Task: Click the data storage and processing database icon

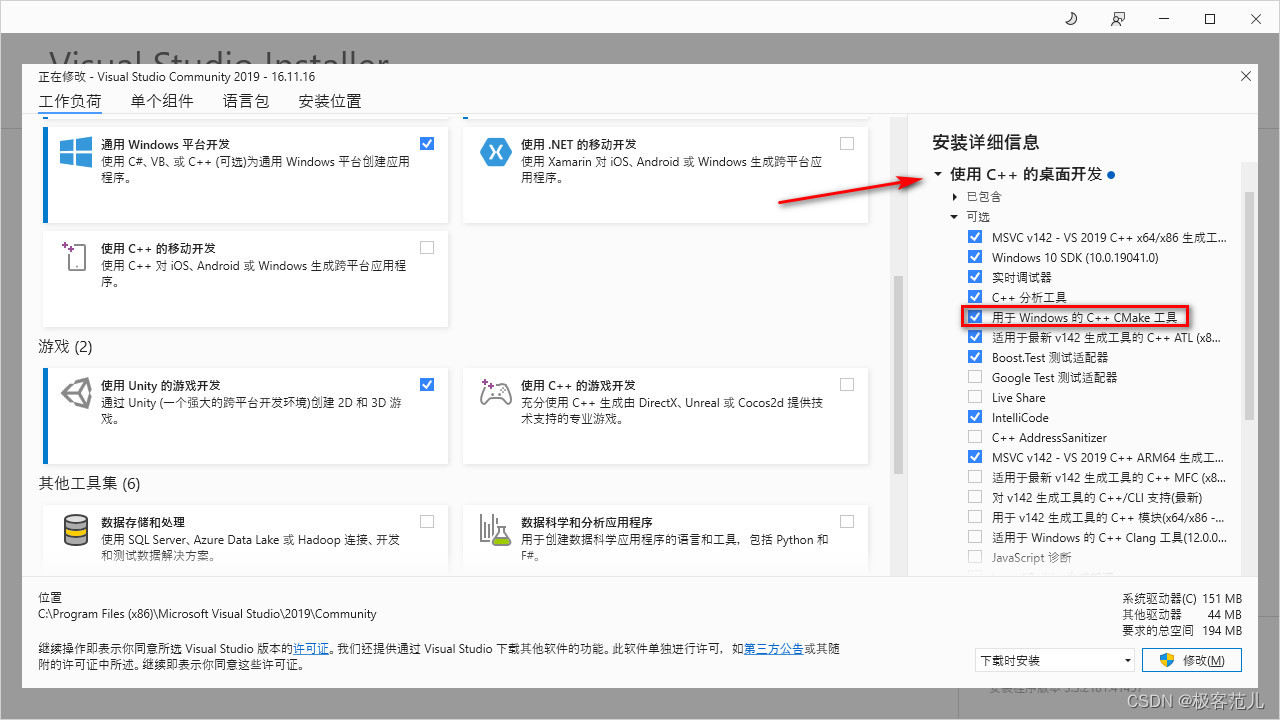Action: pos(76,530)
